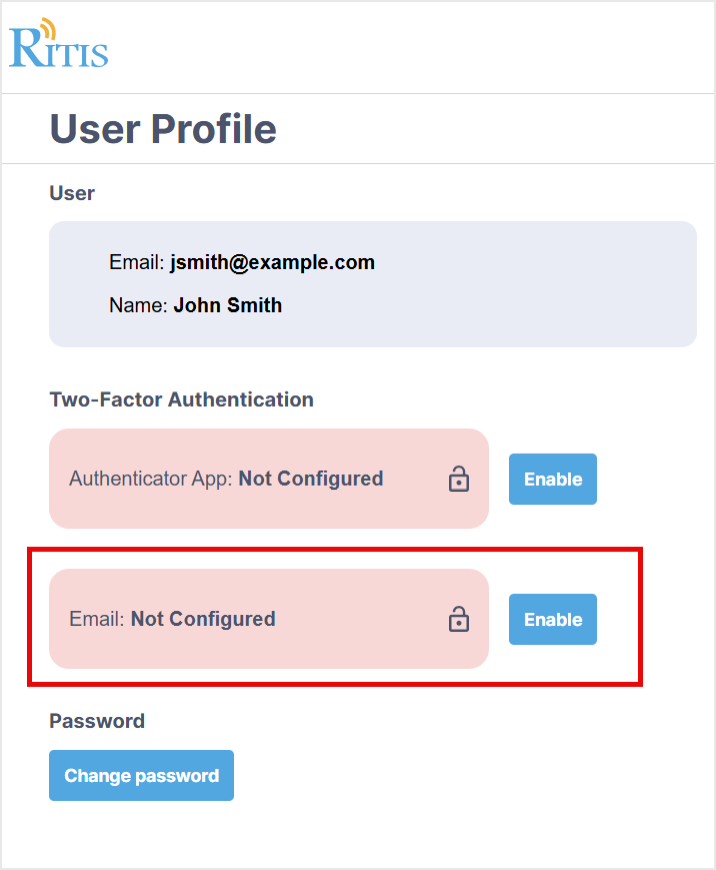The height and width of the screenshot is (870, 716).
Task: Click the 'Name:' label in user card
Action: (x=138, y=305)
